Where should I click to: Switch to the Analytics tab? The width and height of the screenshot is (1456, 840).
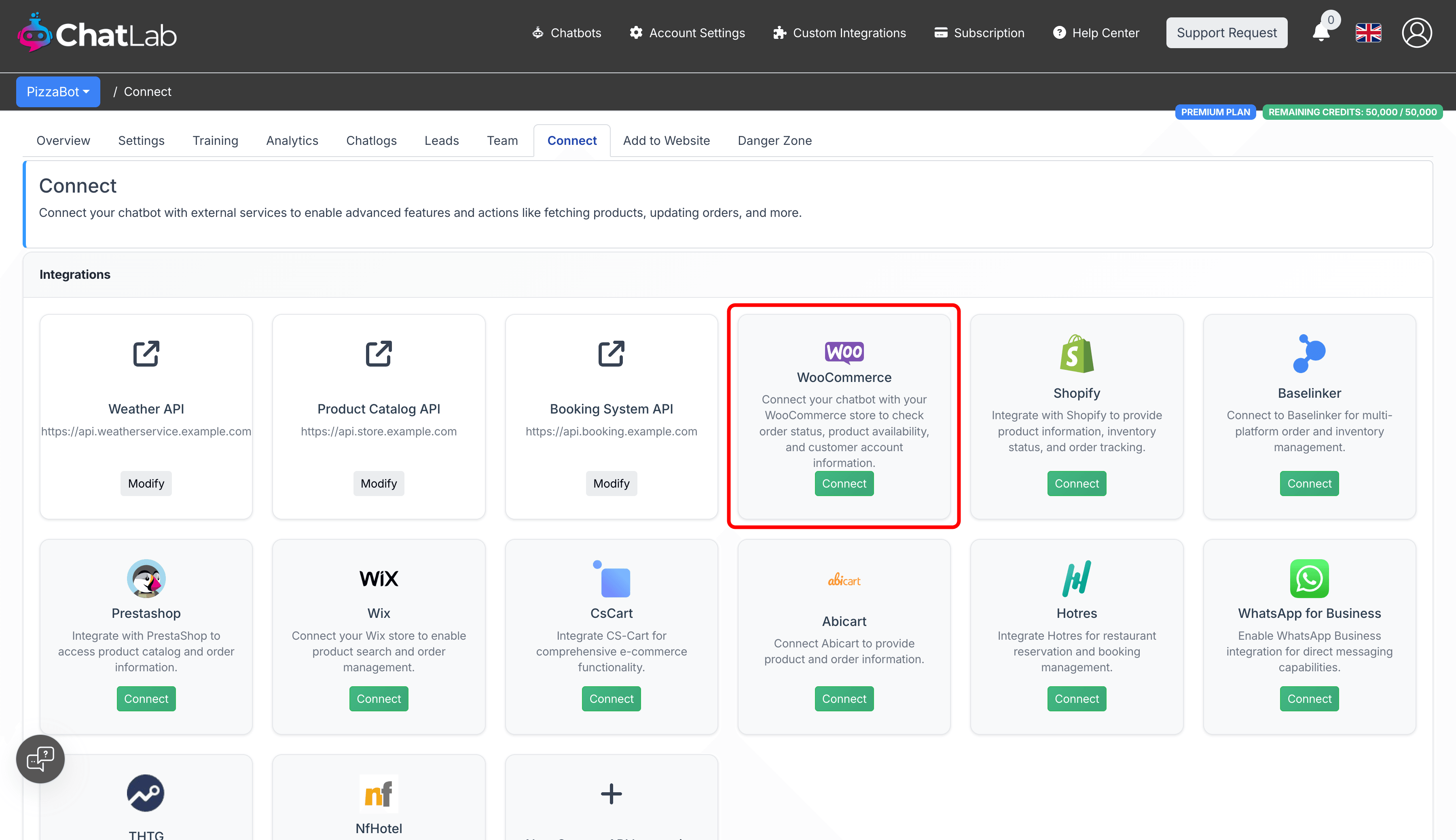(x=292, y=141)
